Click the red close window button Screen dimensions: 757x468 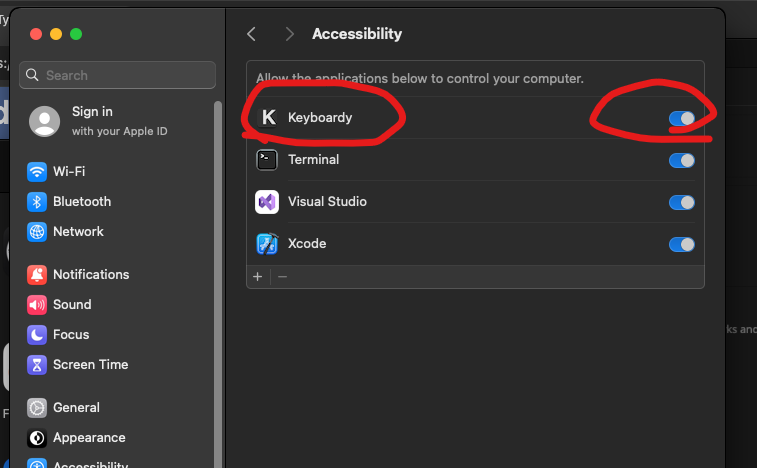[36, 34]
